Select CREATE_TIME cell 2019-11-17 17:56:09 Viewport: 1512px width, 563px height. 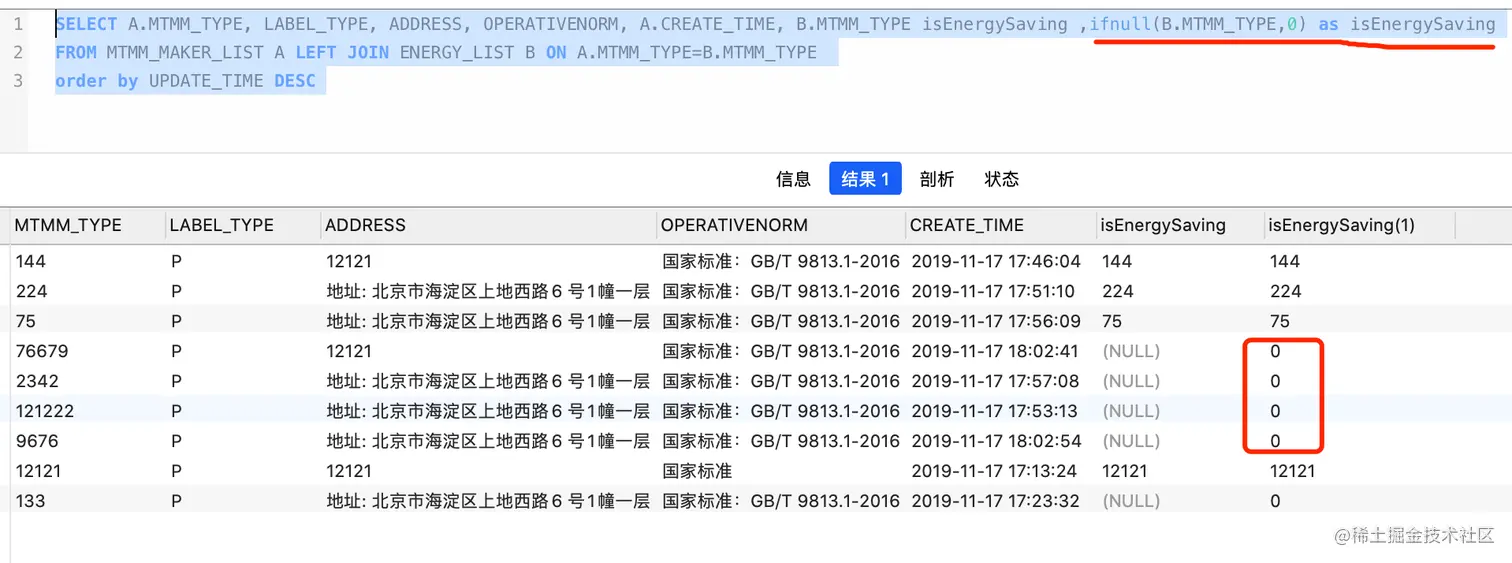[x=996, y=321]
